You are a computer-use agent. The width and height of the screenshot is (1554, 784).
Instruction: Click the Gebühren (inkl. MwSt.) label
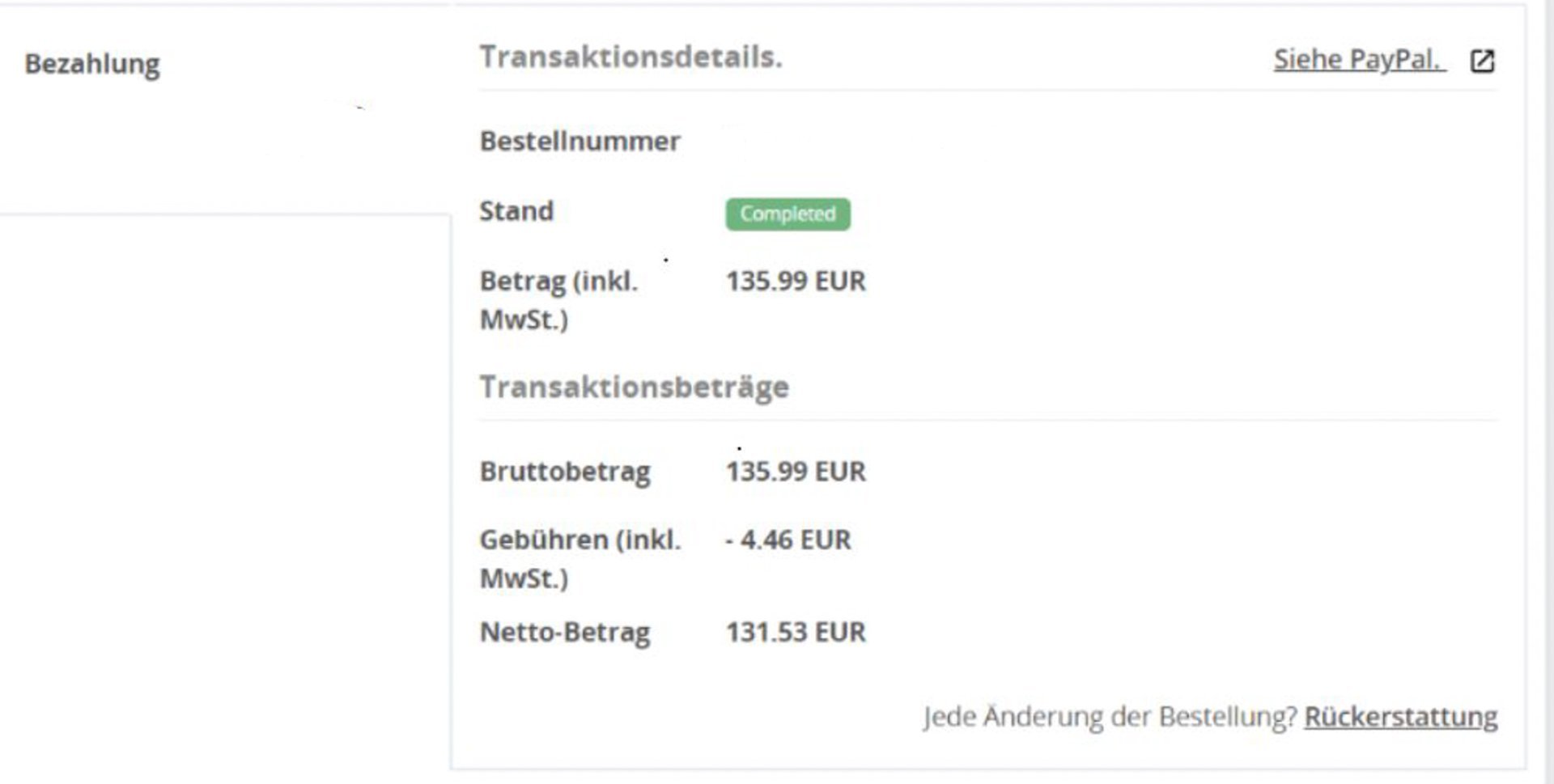click(580, 558)
